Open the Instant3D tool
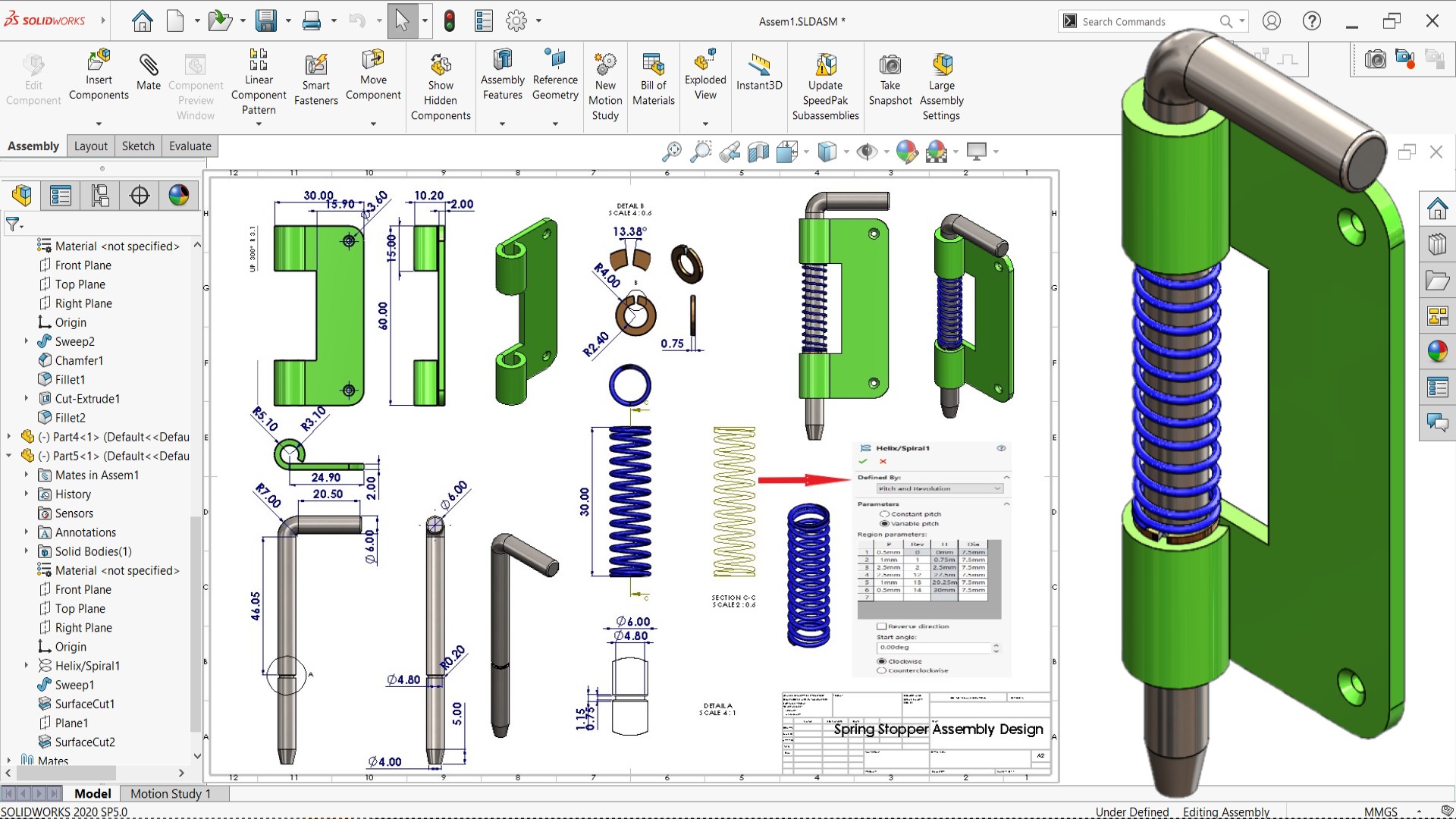This screenshot has width=1456, height=819. [x=759, y=66]
